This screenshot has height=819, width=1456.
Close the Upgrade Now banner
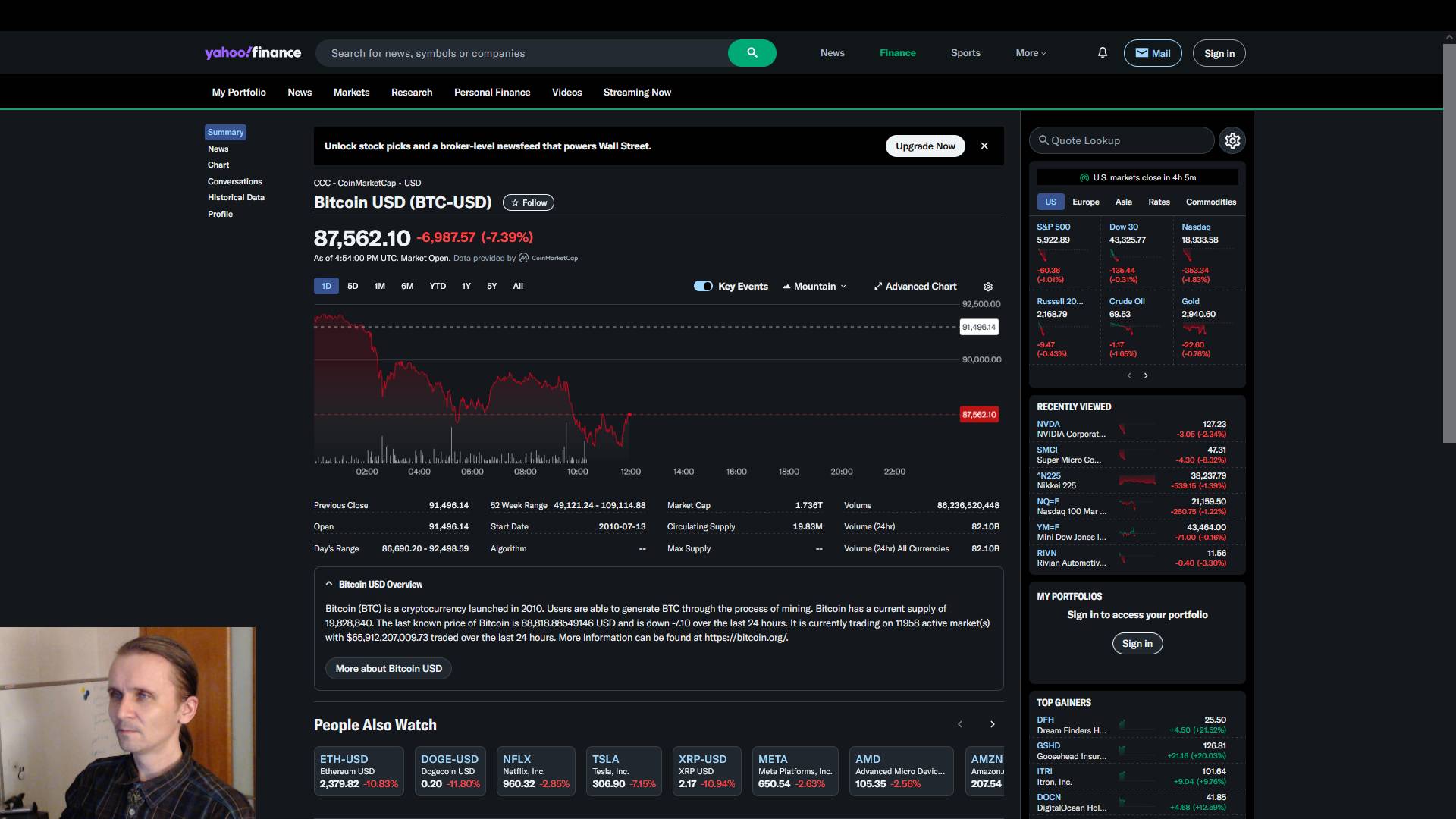[x=984, y=146]
